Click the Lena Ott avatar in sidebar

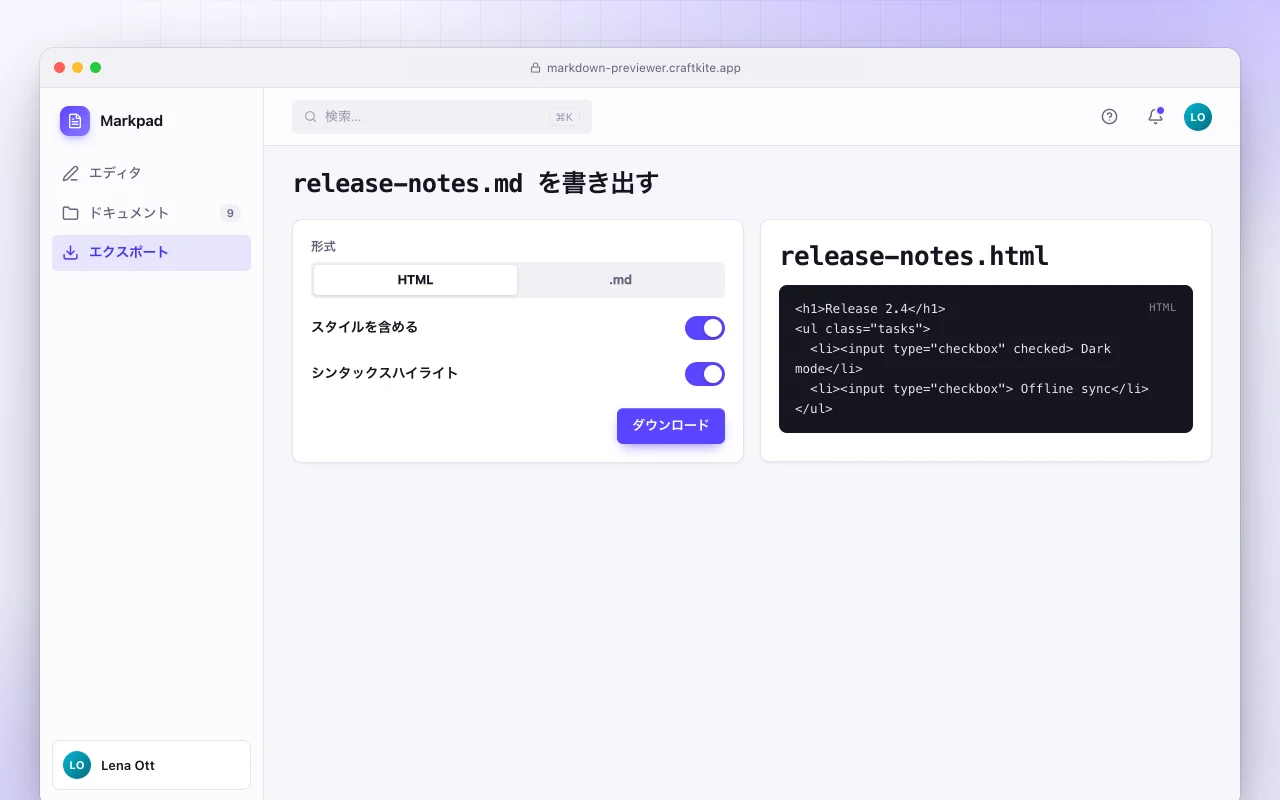tap(77, 765)
